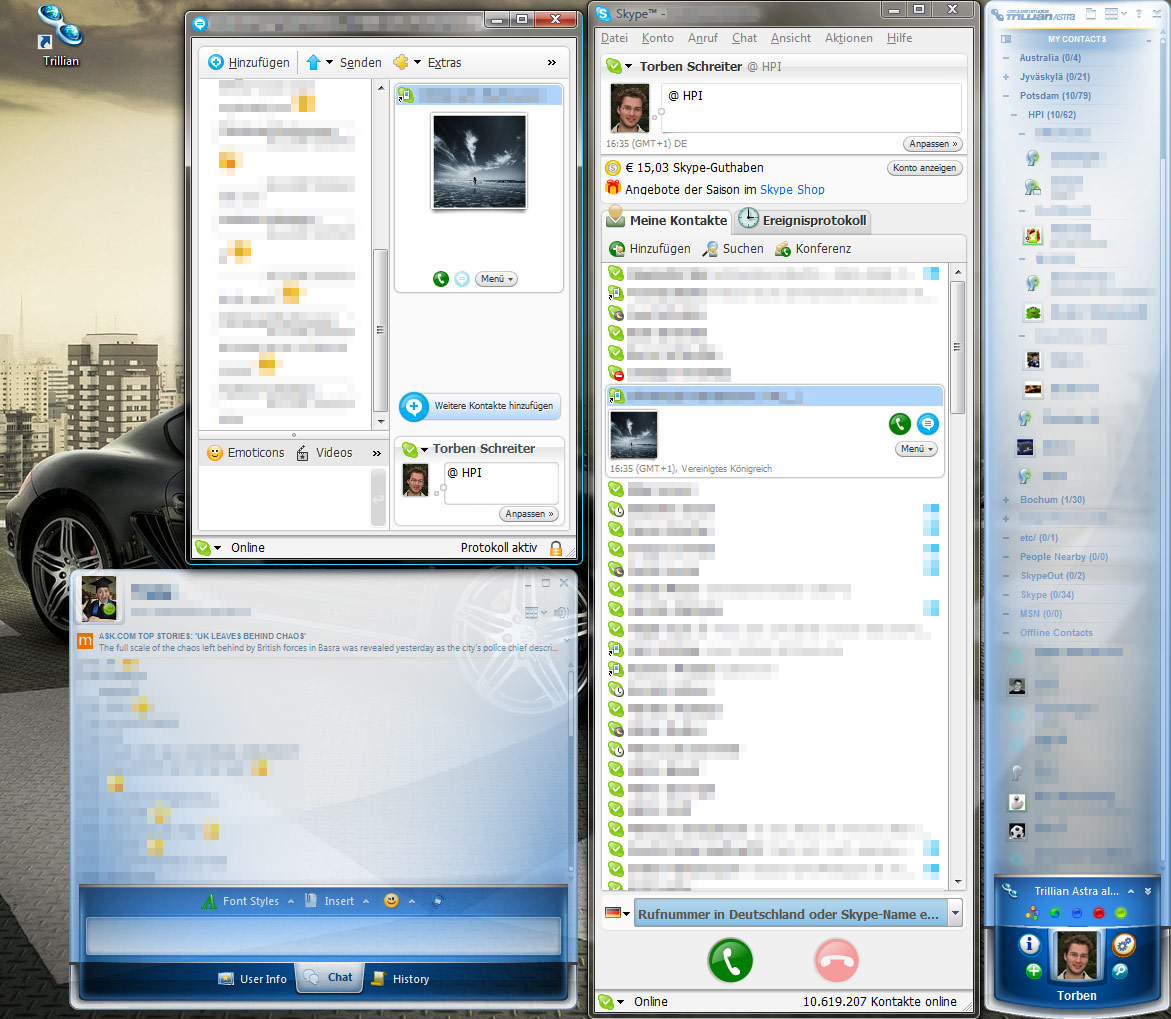Open the phone number combo box dropdown arrow
Image resolution: width=1171 pixels, height=1019 pixels.
click(x=954, y=913)
